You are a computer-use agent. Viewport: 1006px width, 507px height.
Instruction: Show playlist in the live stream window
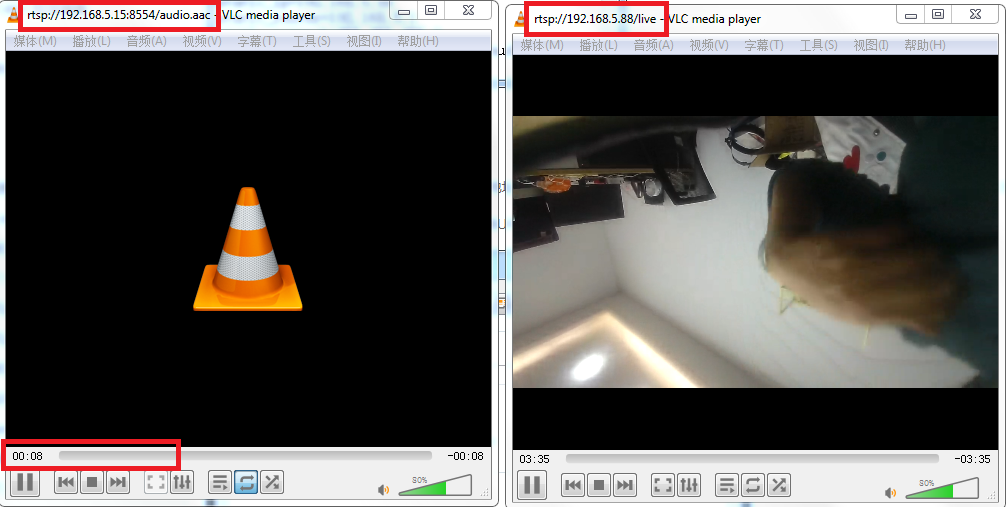pyautogui.click(x=727, y=485)
